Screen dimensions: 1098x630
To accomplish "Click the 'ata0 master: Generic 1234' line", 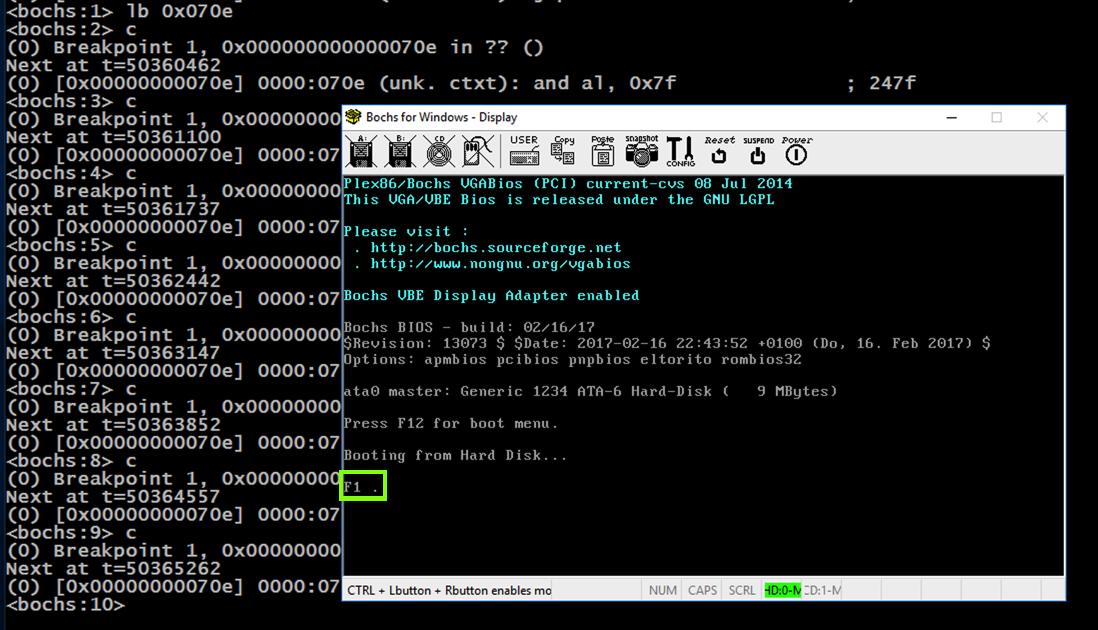I will tap(590, 391).
